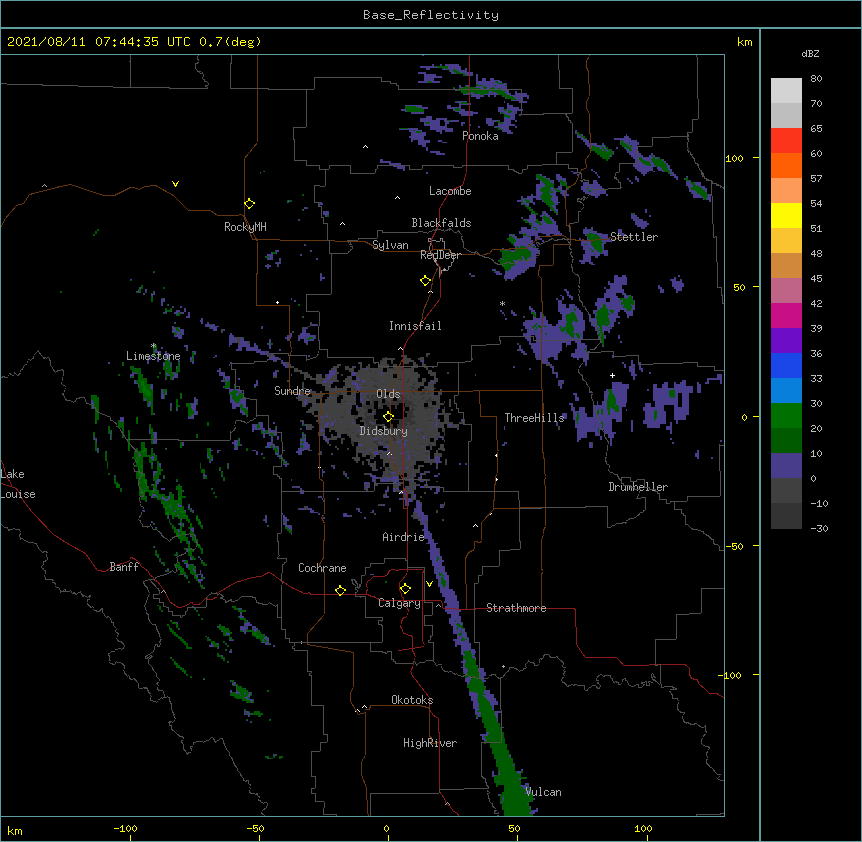This screenshot has width=862, height=842.
Task: Click the 0 tick on the bottom axis
Action: (x=386, y=829)
